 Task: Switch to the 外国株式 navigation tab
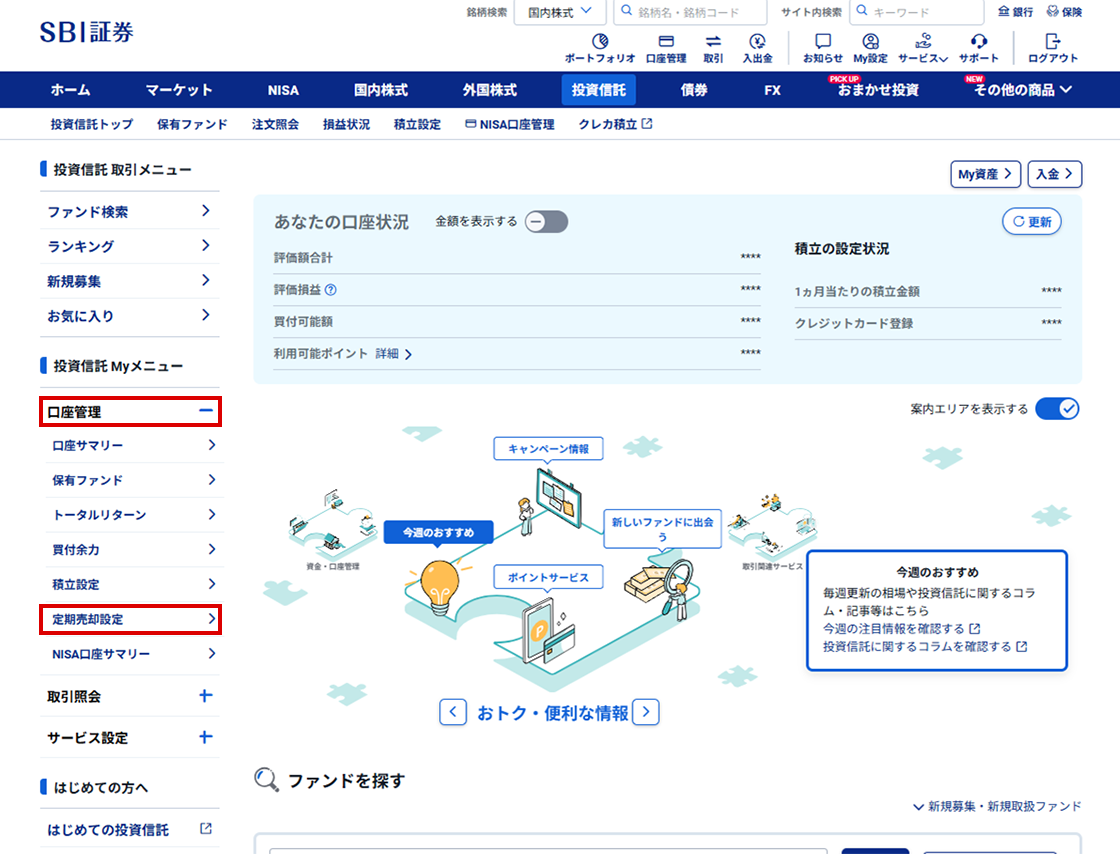pyautogui.click(x=490, y=90)
